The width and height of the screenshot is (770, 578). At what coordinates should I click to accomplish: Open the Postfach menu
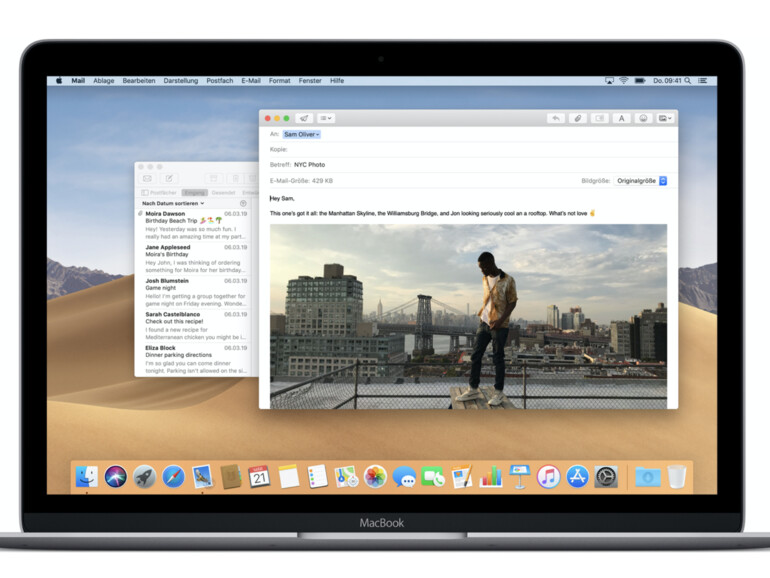(220, 81)
